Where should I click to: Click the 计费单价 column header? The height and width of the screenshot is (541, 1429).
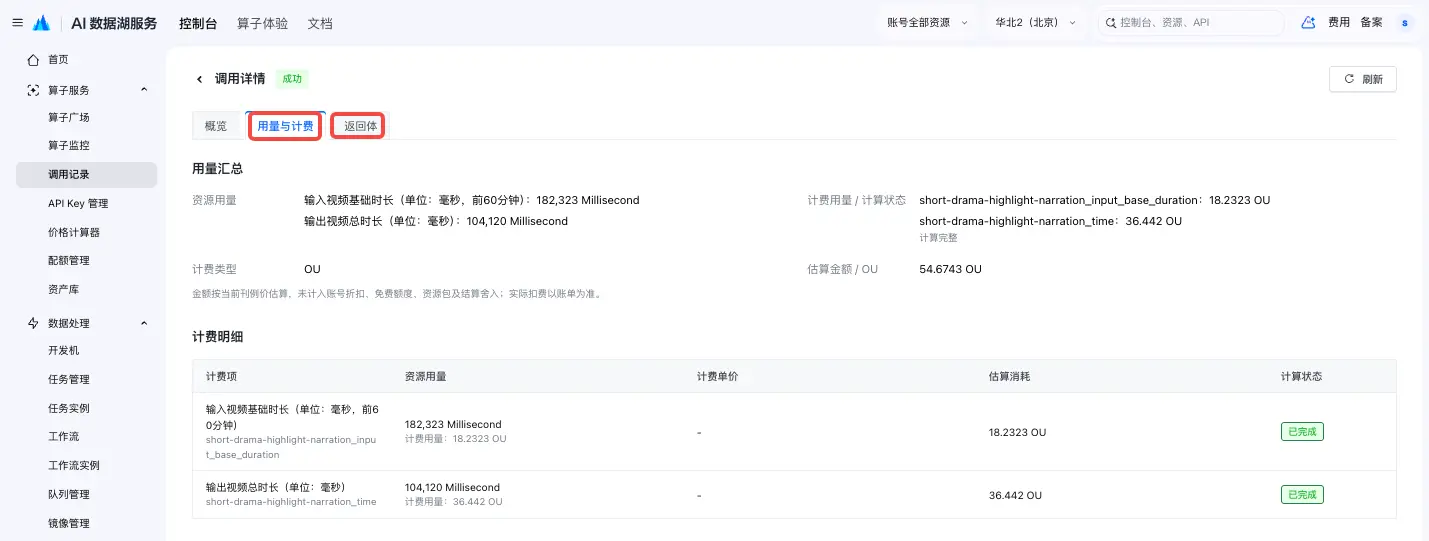(717, 377)
